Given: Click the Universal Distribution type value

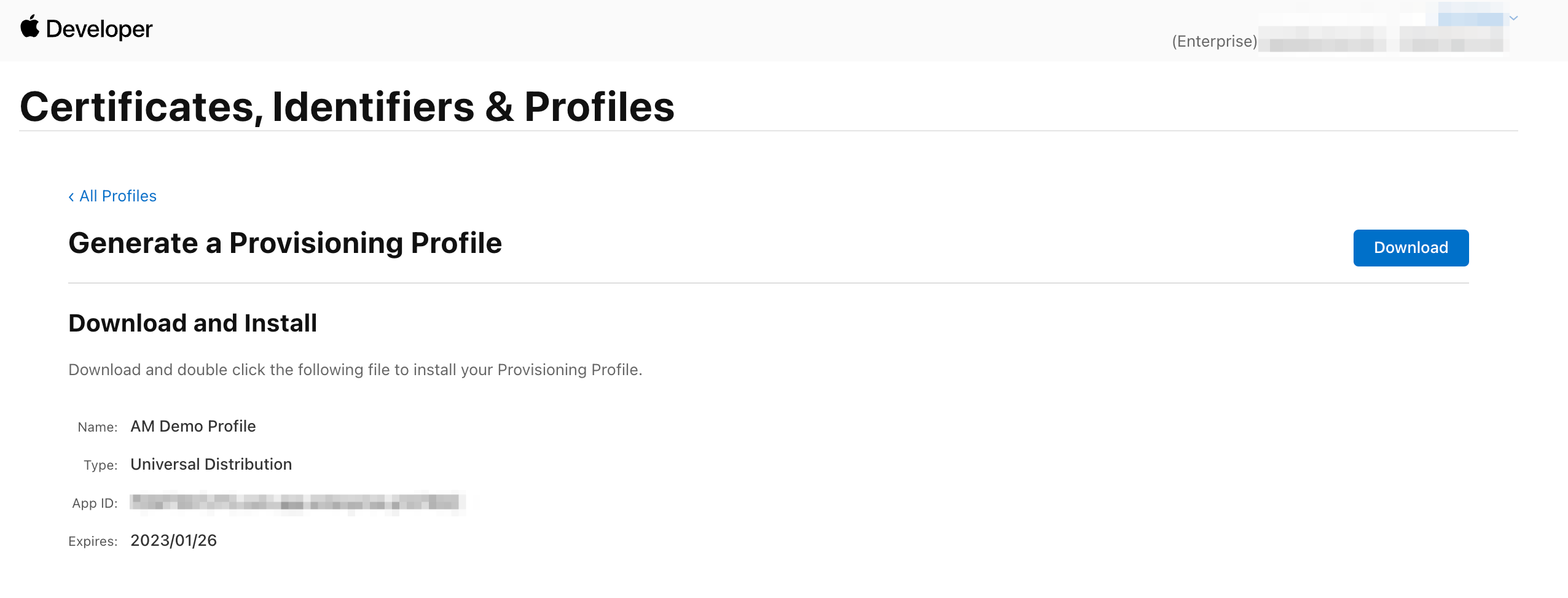Looking at the screenshot, I should [211, 464].
